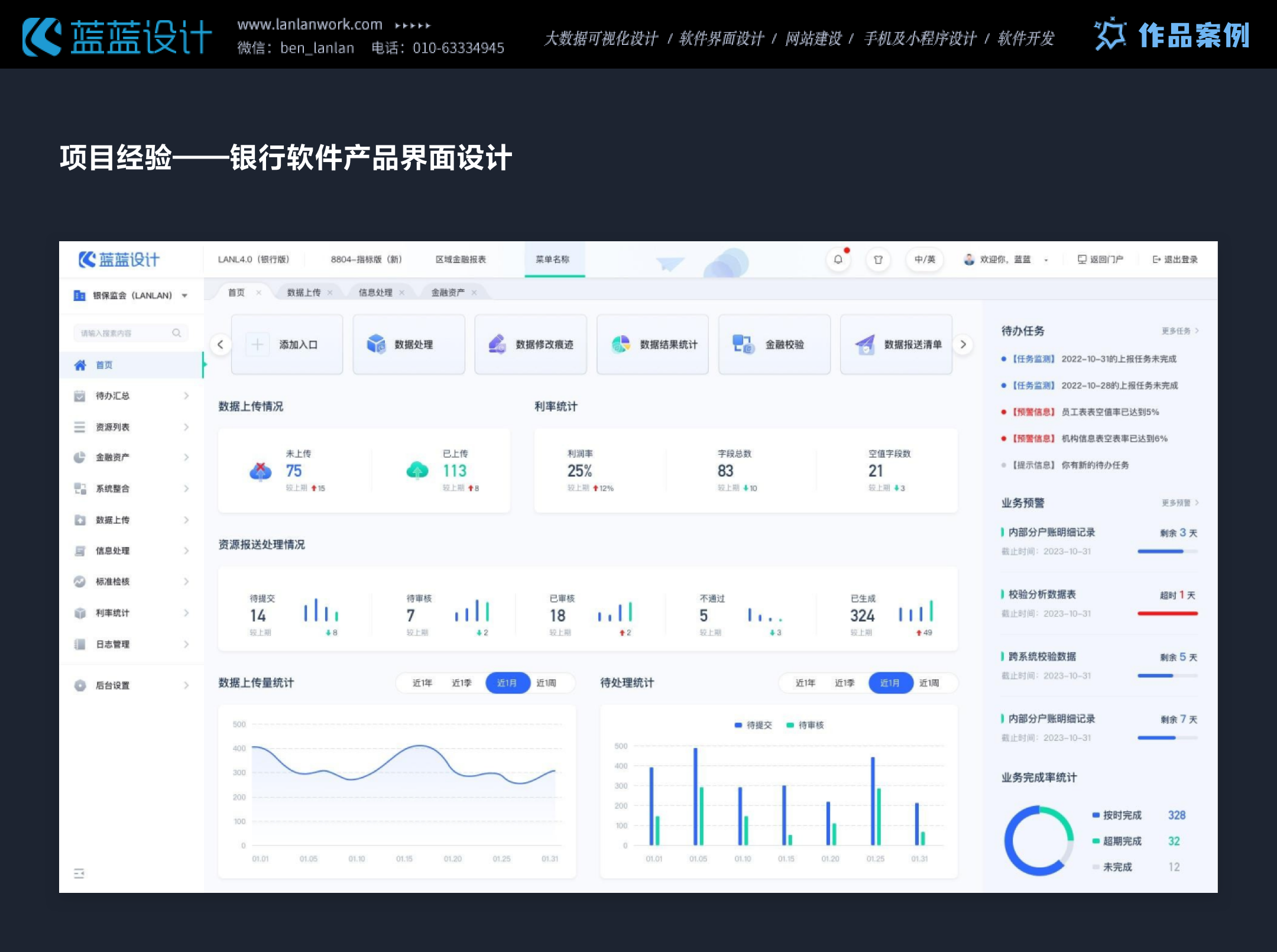Toggle 中/英 language switch
The image size is (1277, 952).
tap(925, 260)
